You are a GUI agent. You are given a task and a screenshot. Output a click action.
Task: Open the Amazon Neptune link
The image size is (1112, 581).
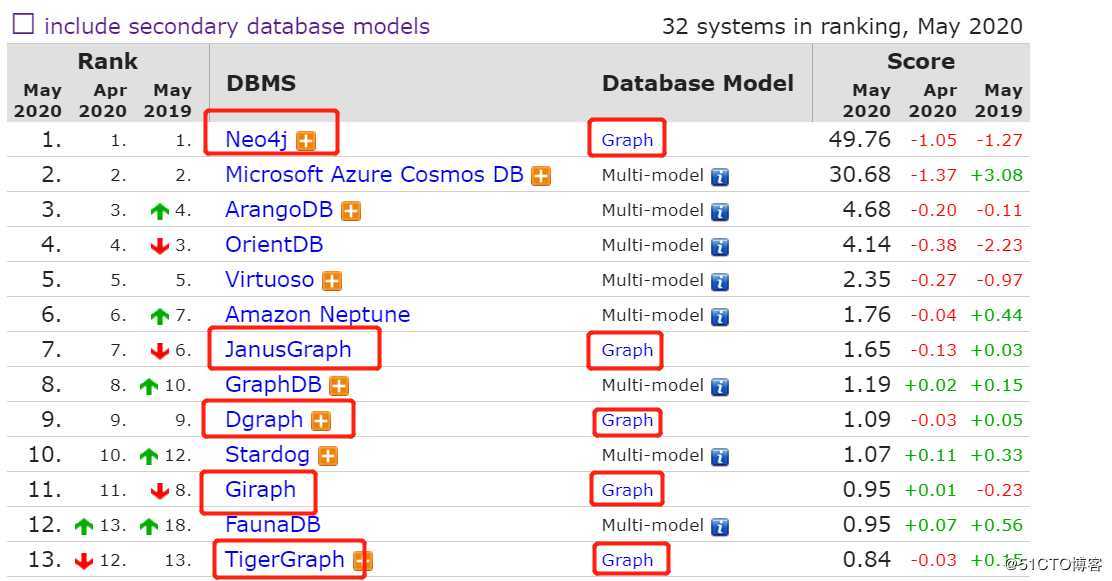(317, 314)
